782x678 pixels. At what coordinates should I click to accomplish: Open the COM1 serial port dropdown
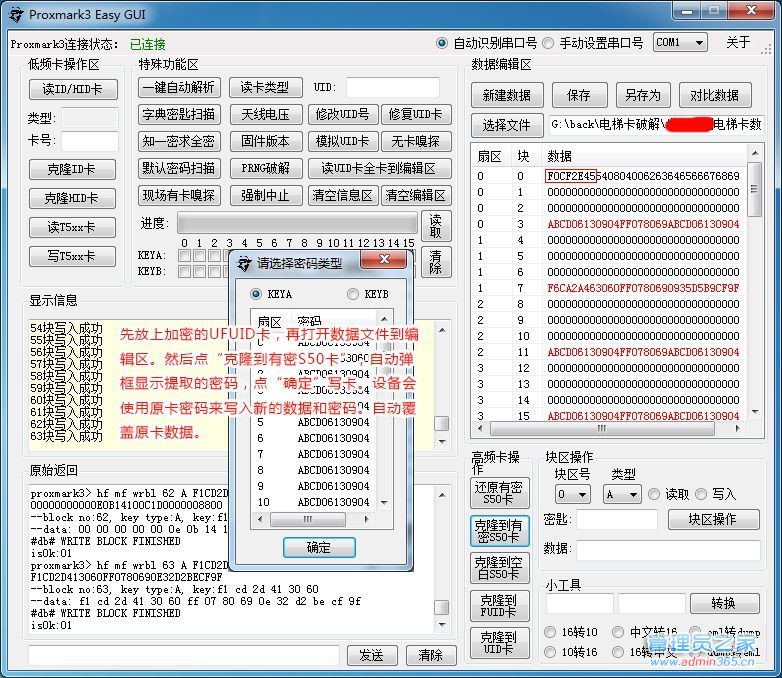(x=680, y=42)
